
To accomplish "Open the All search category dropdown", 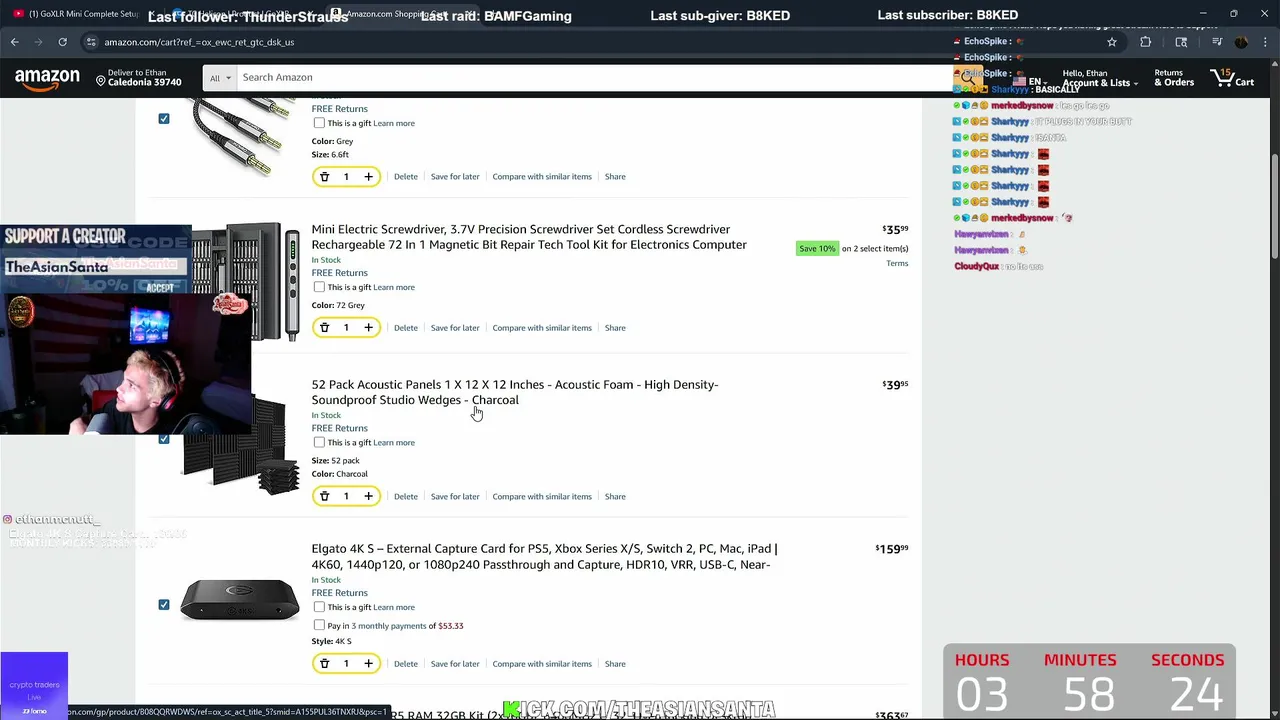I will (x=219, y=78).
